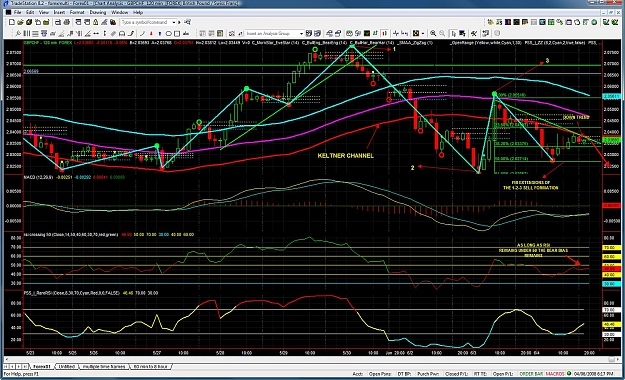Click the crosshair plus icon in toolbar

pos(396,33)
